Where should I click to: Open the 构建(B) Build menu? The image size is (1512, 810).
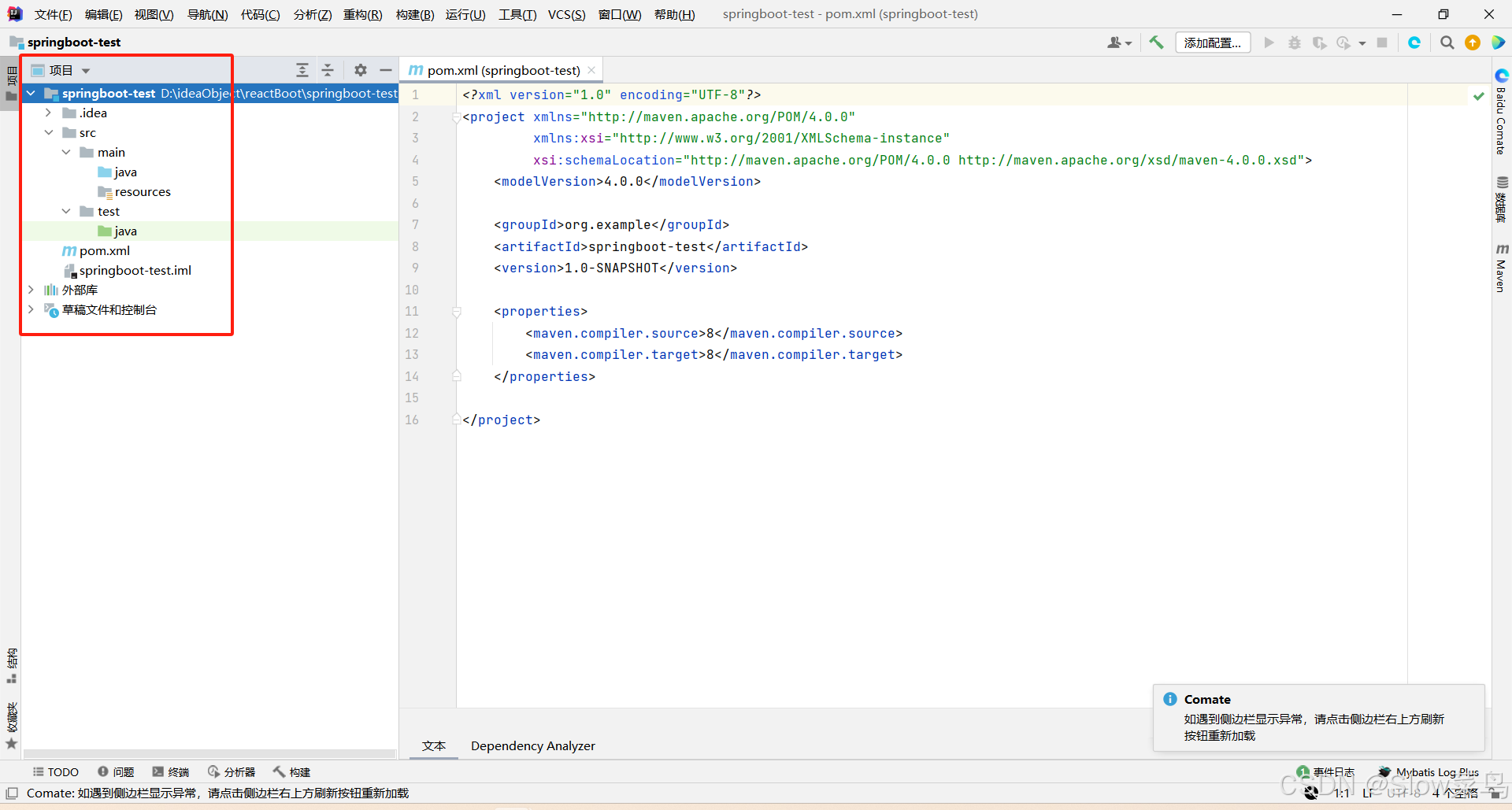point(414,14)
